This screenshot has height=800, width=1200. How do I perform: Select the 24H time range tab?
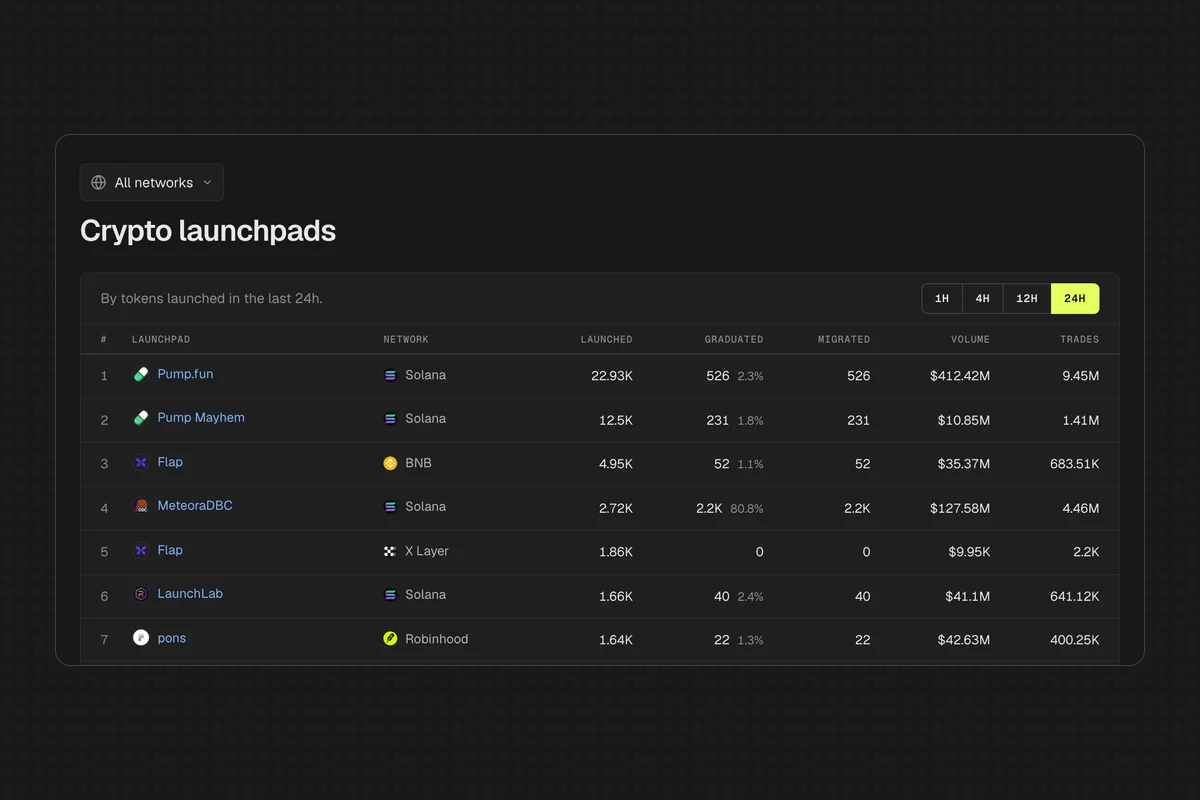pyautogui.click(x=1075, y=299)
